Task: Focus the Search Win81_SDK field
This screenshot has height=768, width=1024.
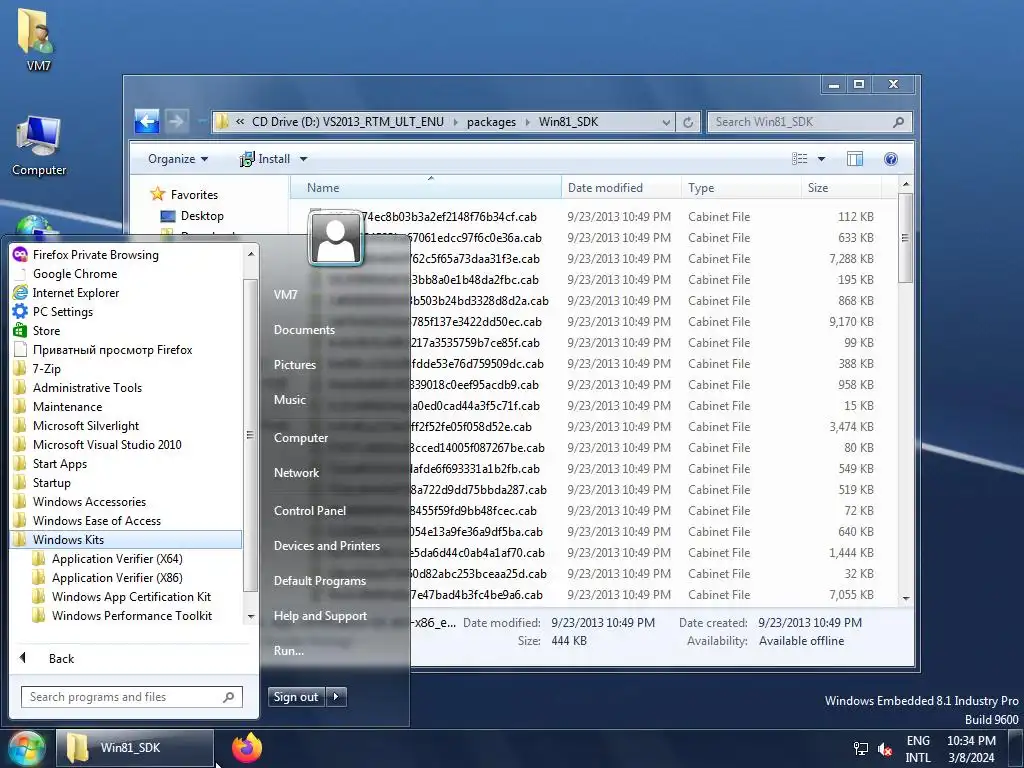Action: [810, 122]
